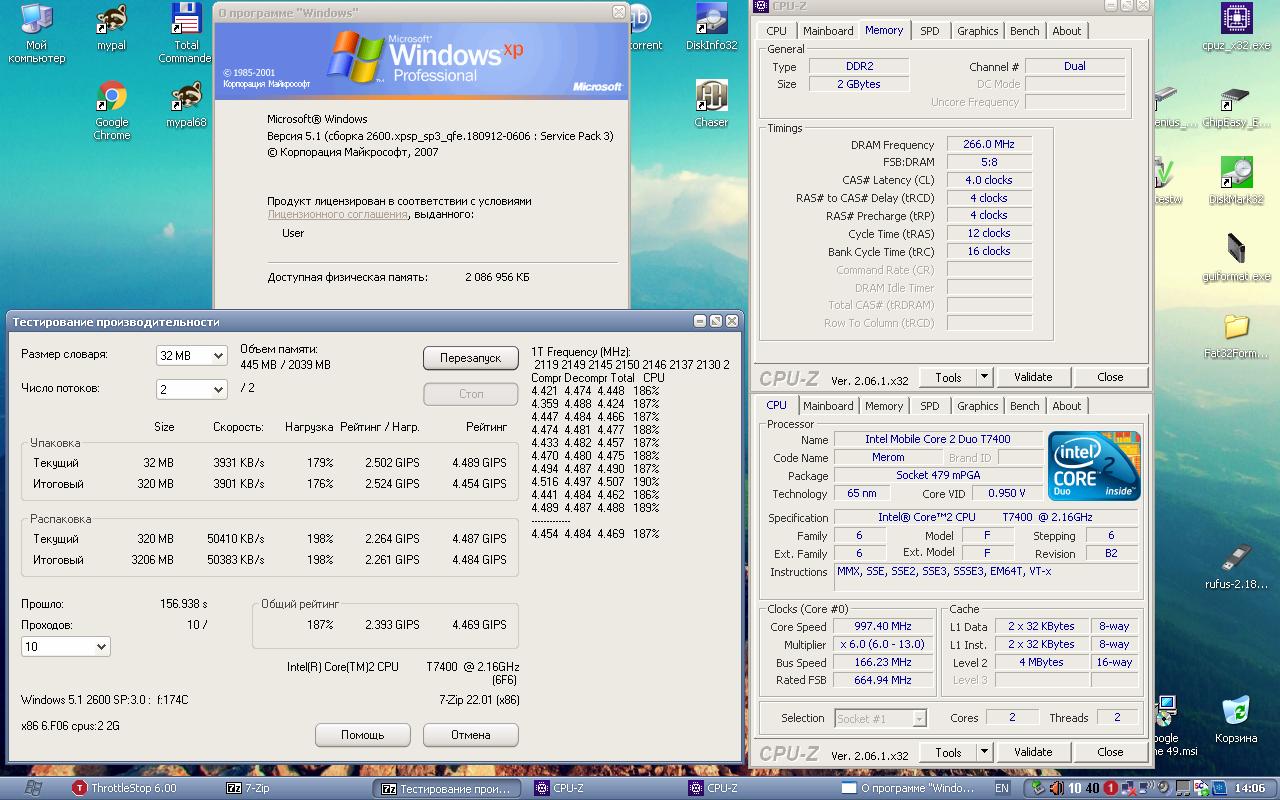
Task: Click the DRAM Frequency value 266.0 MHz
Action: click(989, 144)
